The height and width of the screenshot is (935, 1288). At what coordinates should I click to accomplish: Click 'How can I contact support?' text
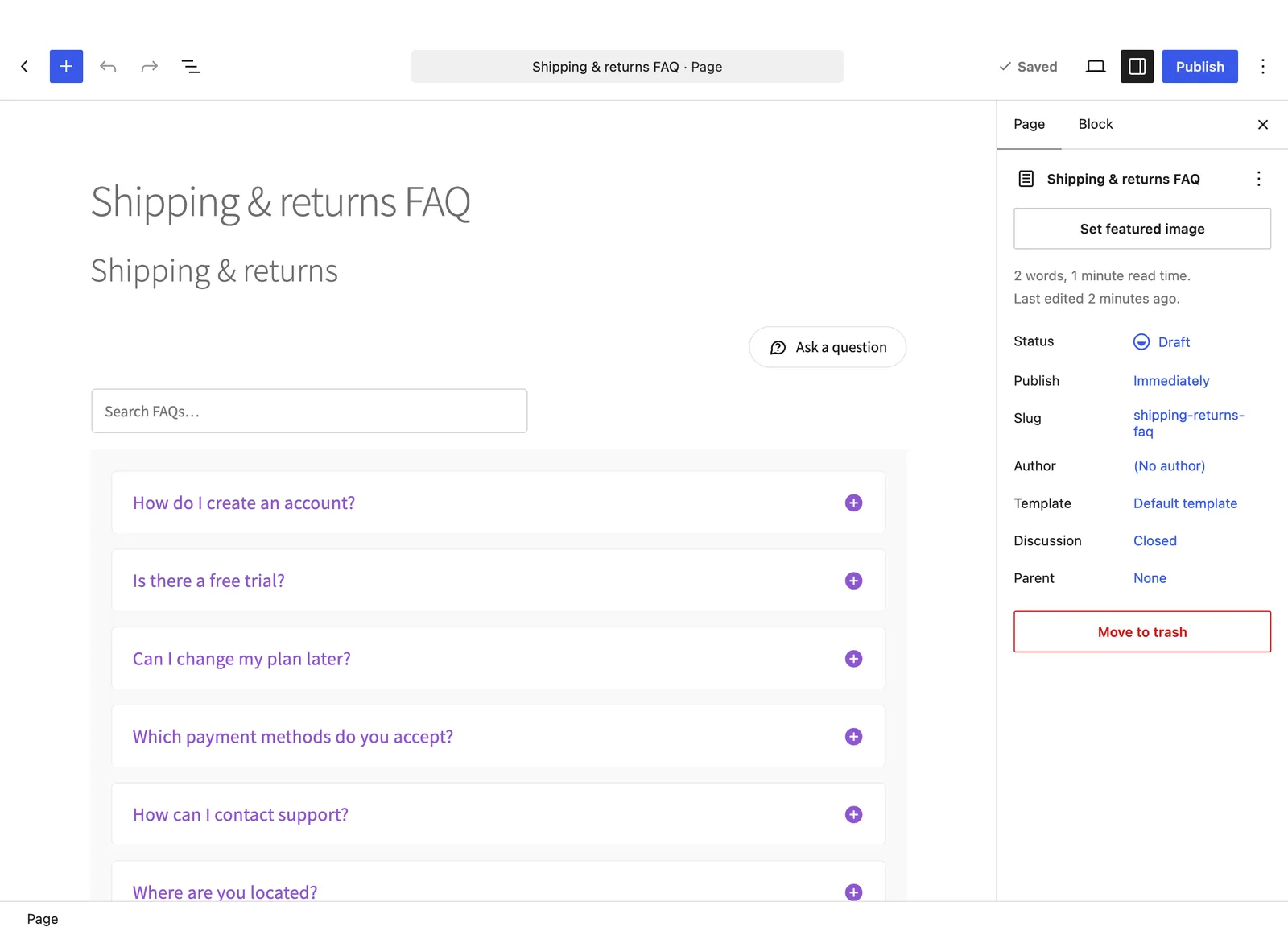pyautogui.click(x=241, y=814)
